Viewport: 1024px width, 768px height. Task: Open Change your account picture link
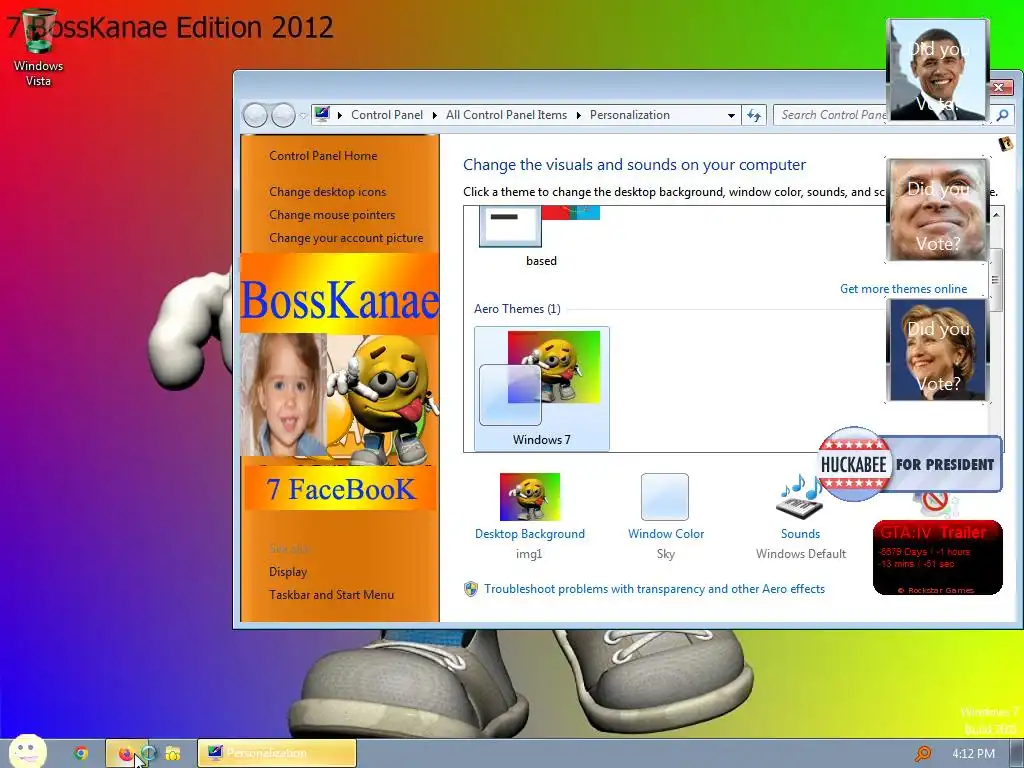[346, 238]
